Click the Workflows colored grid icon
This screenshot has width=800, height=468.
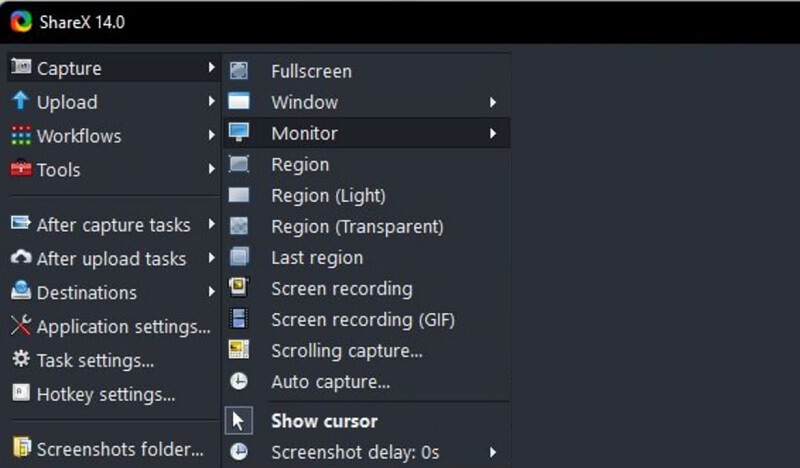pos(21,135)
